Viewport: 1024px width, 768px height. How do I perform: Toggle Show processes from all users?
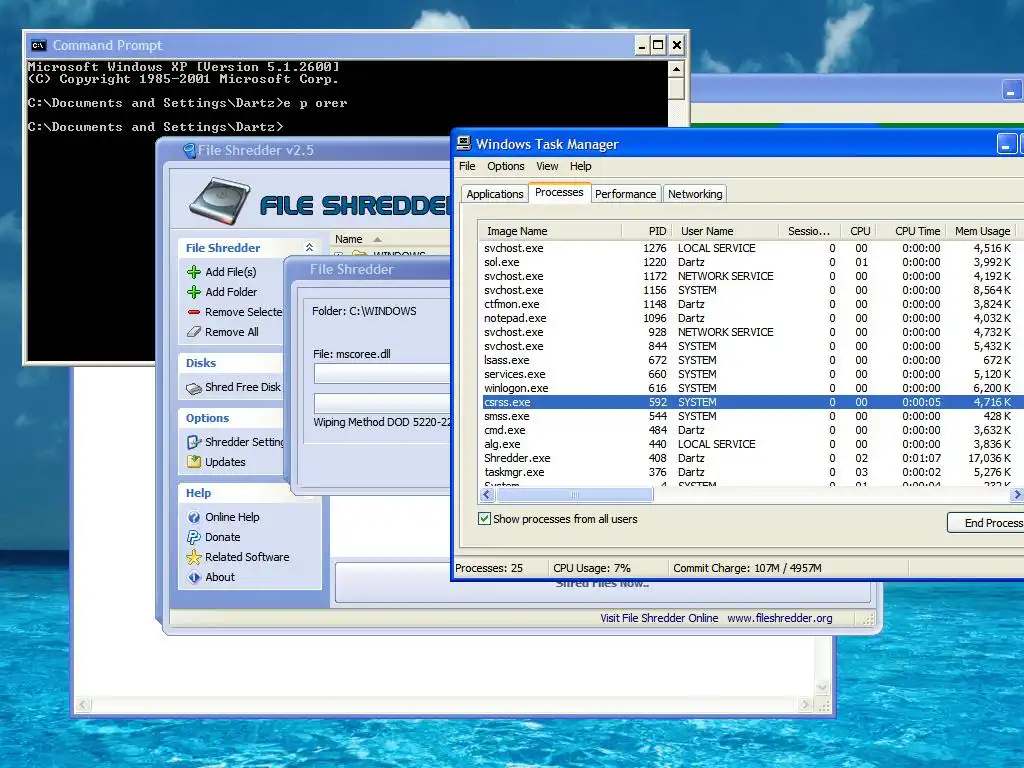[484, 519]
